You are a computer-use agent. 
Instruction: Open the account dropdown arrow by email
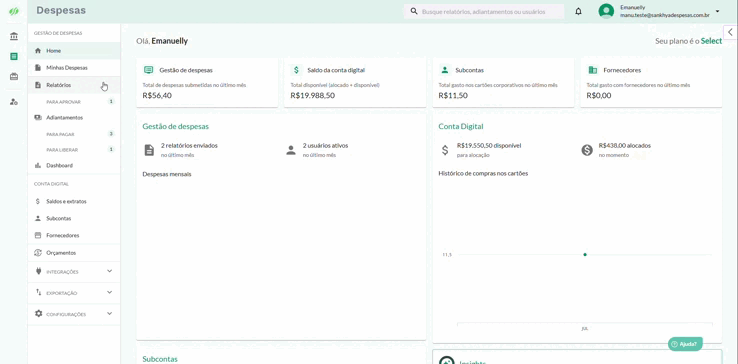717,11
